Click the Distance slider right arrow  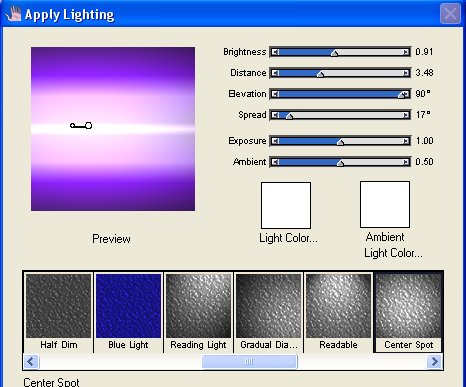click(x=406, y=73)
